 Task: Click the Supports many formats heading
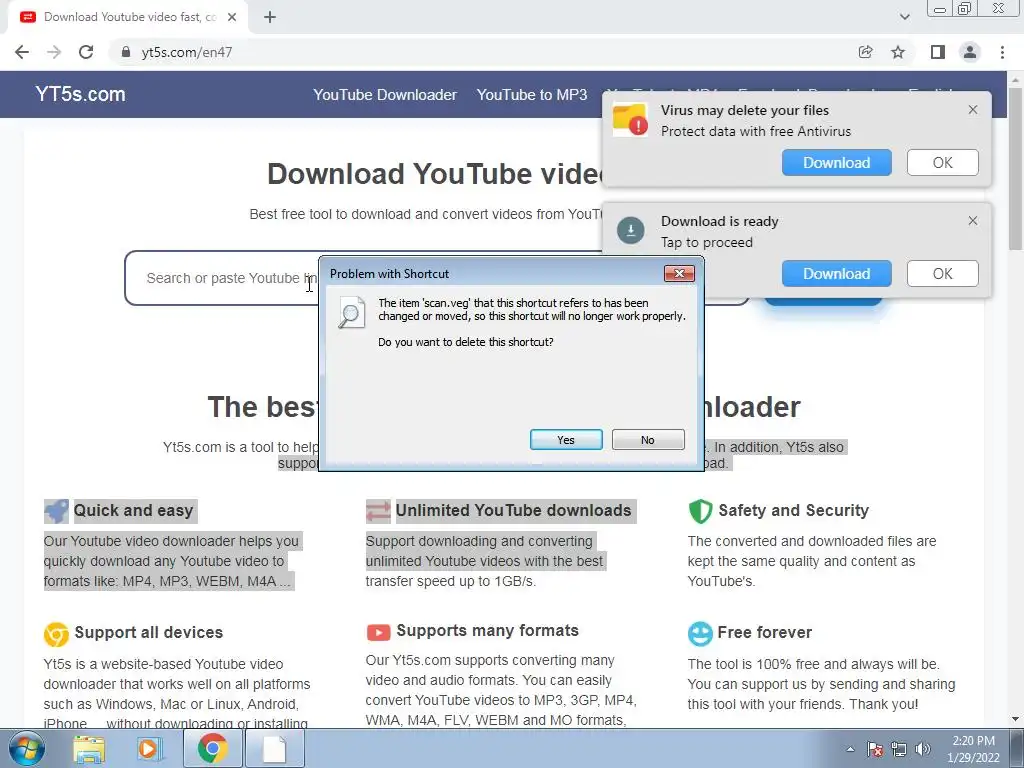click(488, 630)
